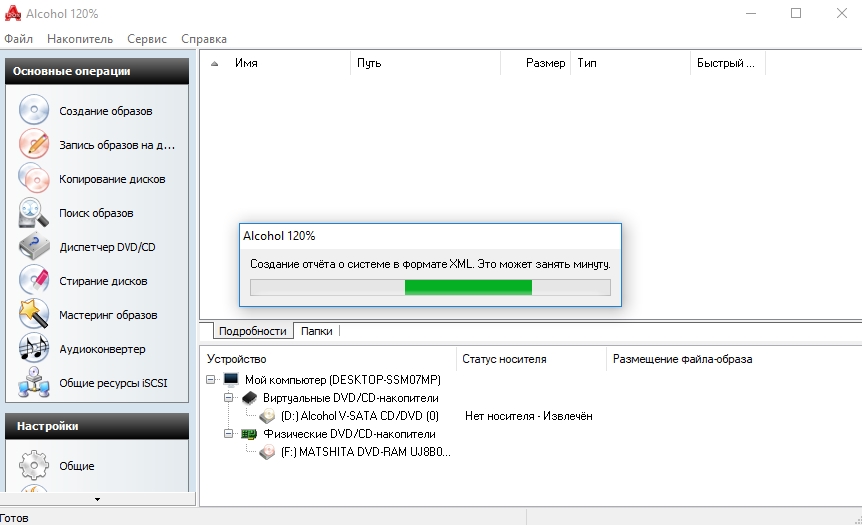This screenshot has height=525, width=862.
Task: Select (D:) Alcohol V-SATA CD/DVD (0)
Action: click(x=360, y=416)
